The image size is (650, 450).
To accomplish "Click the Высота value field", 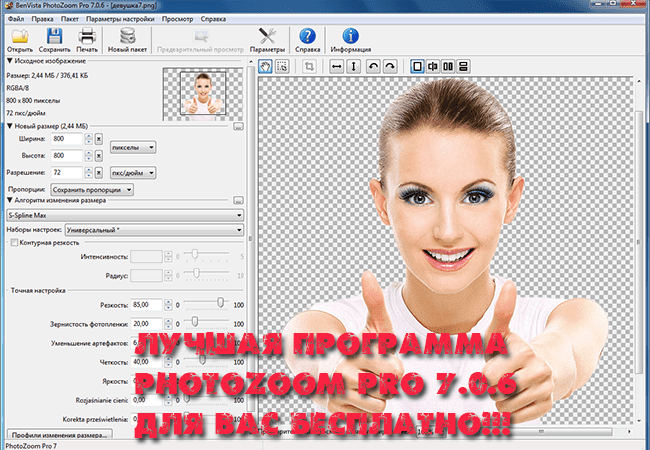I will click(67, 156).
